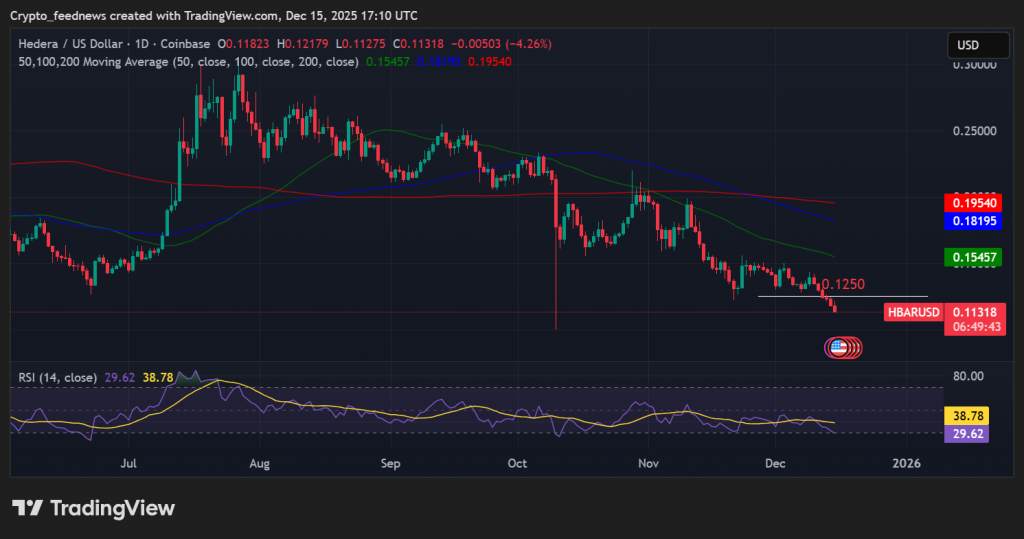Screen dimensions: 1024x539
Task: Click the TradingView logo
Action: click(94, 508)
